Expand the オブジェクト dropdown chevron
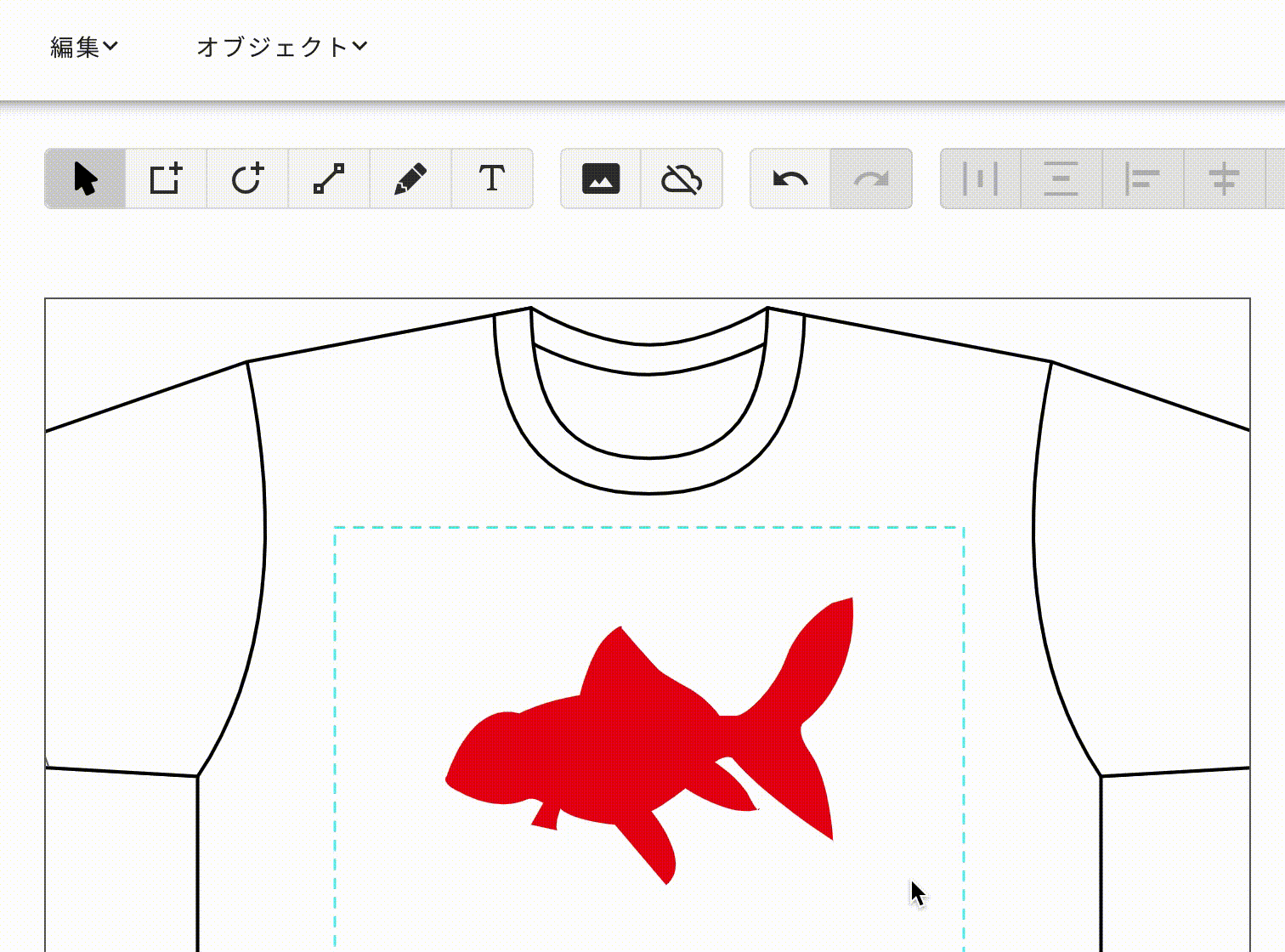The width and height of the screenshot is (1285, 952). pos(360,46)
